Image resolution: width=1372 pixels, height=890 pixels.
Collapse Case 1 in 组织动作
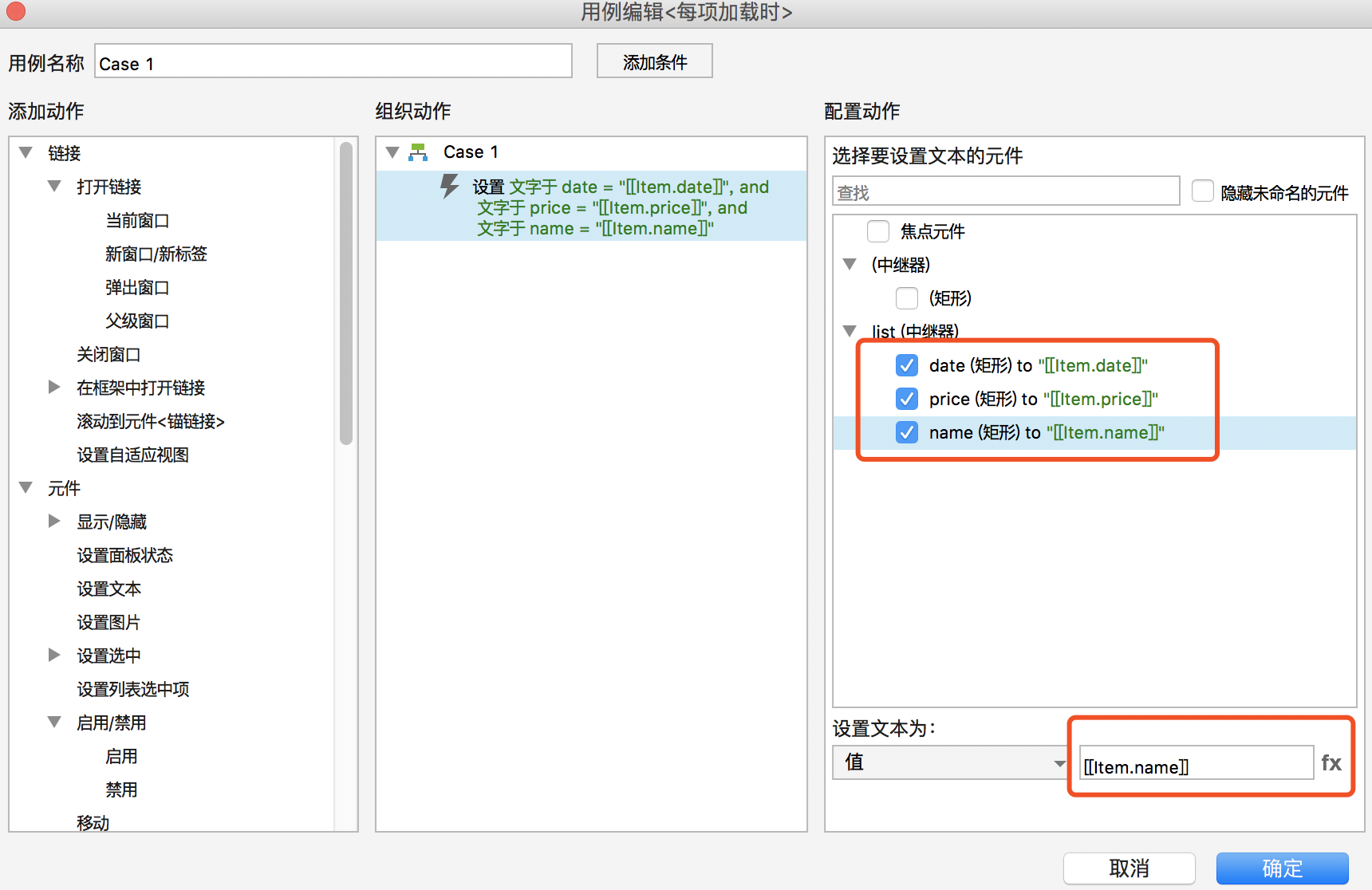click(x=392, y=152)
